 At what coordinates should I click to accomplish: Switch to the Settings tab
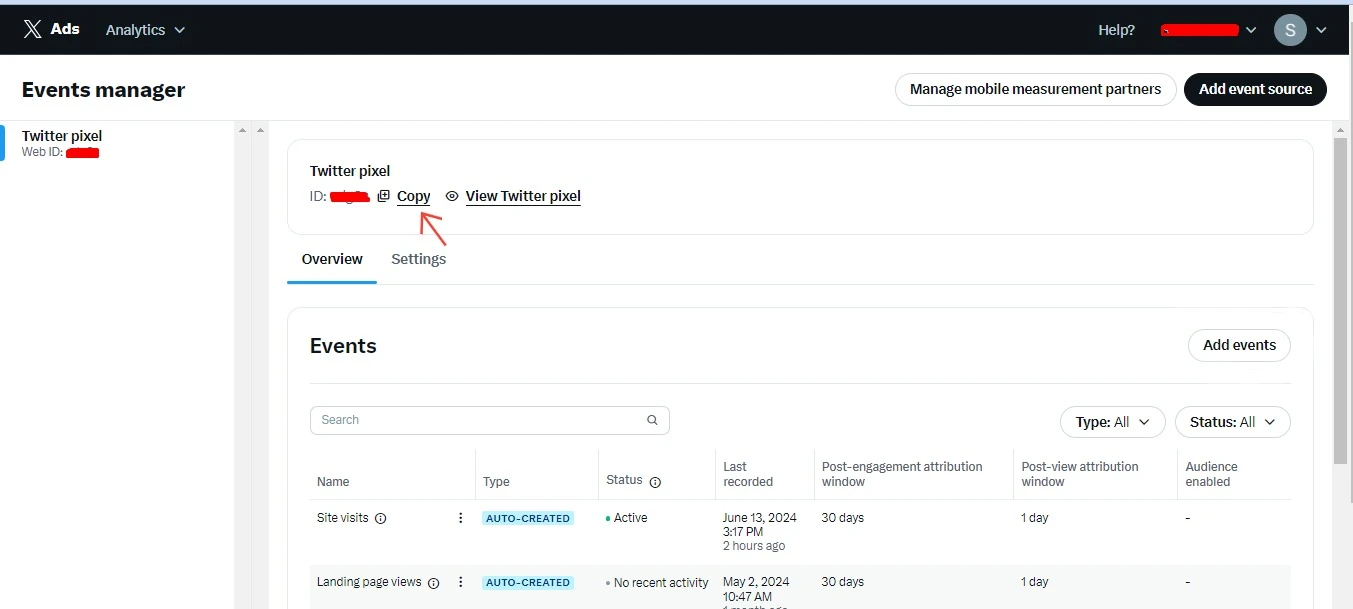click(418, 259)
